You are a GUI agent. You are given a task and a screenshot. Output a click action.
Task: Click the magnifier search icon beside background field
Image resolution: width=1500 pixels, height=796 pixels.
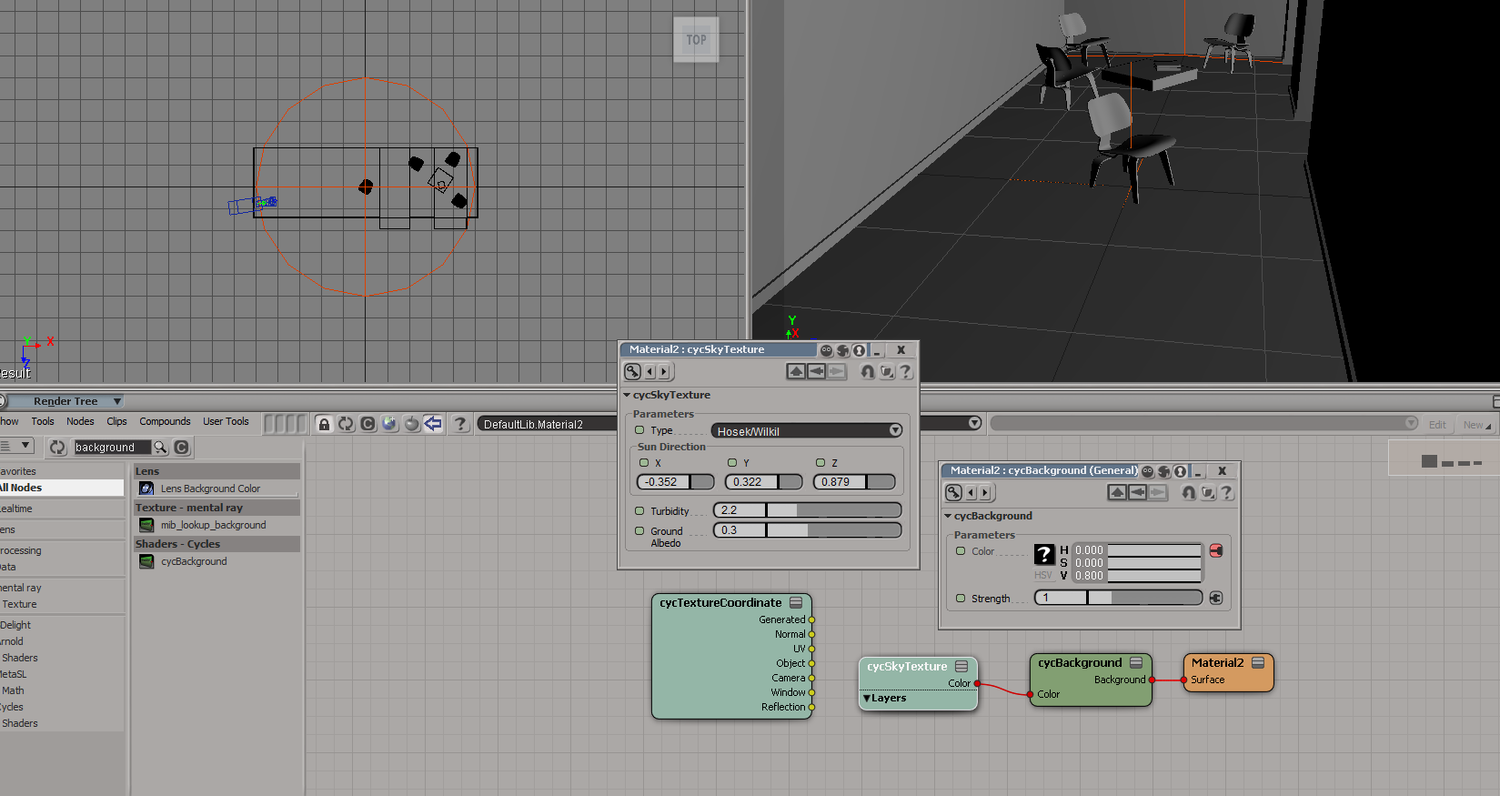pyautogui.click(x=160, y=447)
